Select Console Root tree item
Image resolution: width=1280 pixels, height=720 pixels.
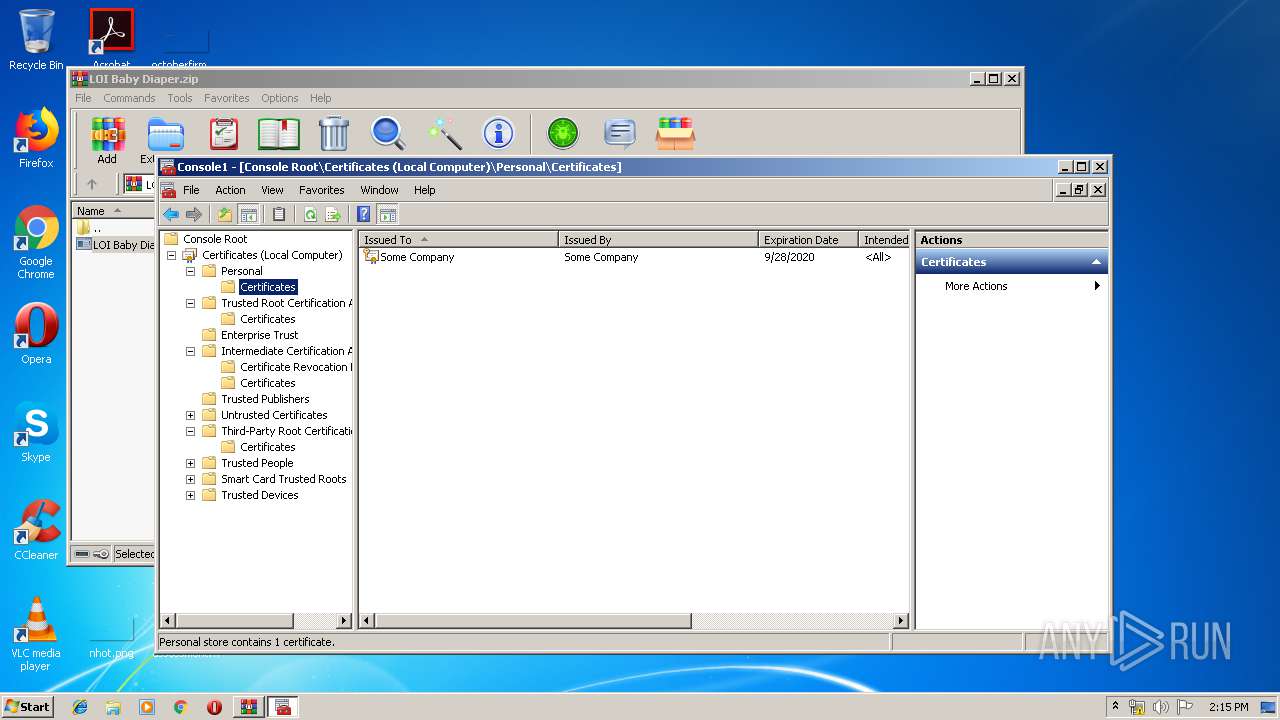pyautogui.click(x=215, y=239)
